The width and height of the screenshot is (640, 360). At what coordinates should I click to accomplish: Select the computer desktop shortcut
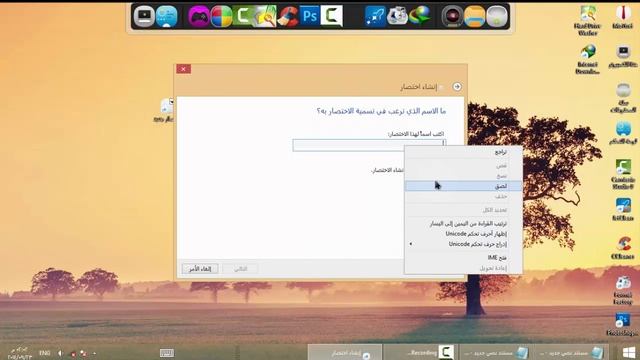[x=623, y=57]
